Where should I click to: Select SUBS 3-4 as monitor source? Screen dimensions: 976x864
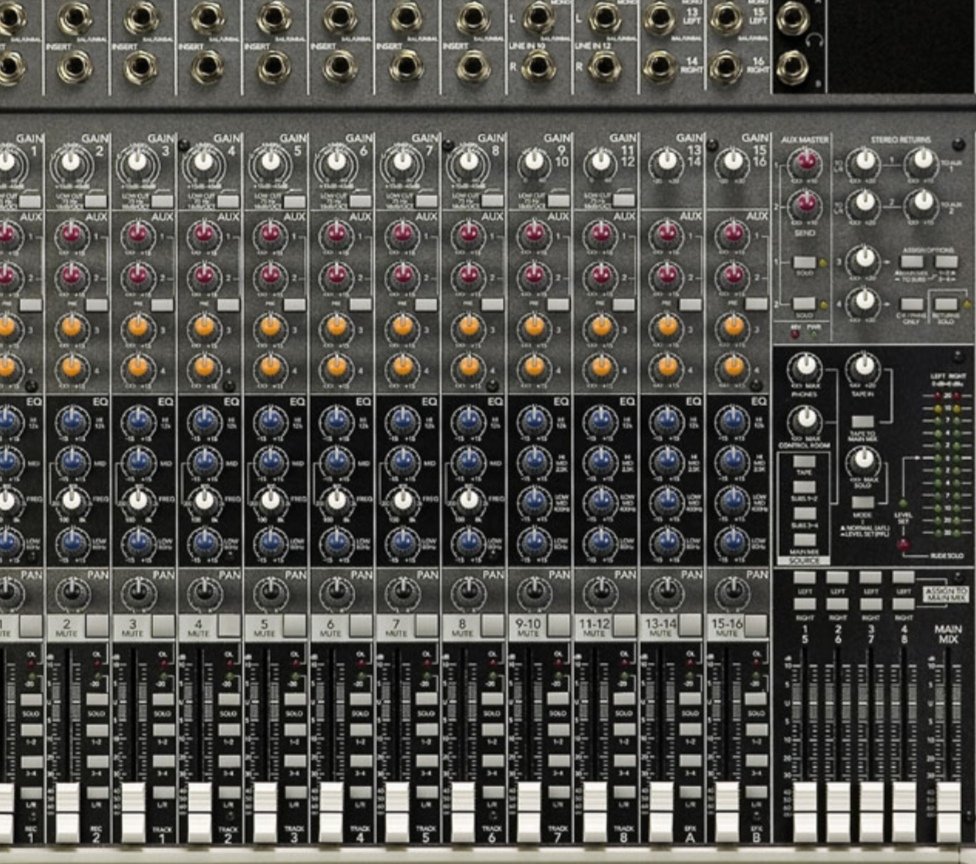pos(804,514)
